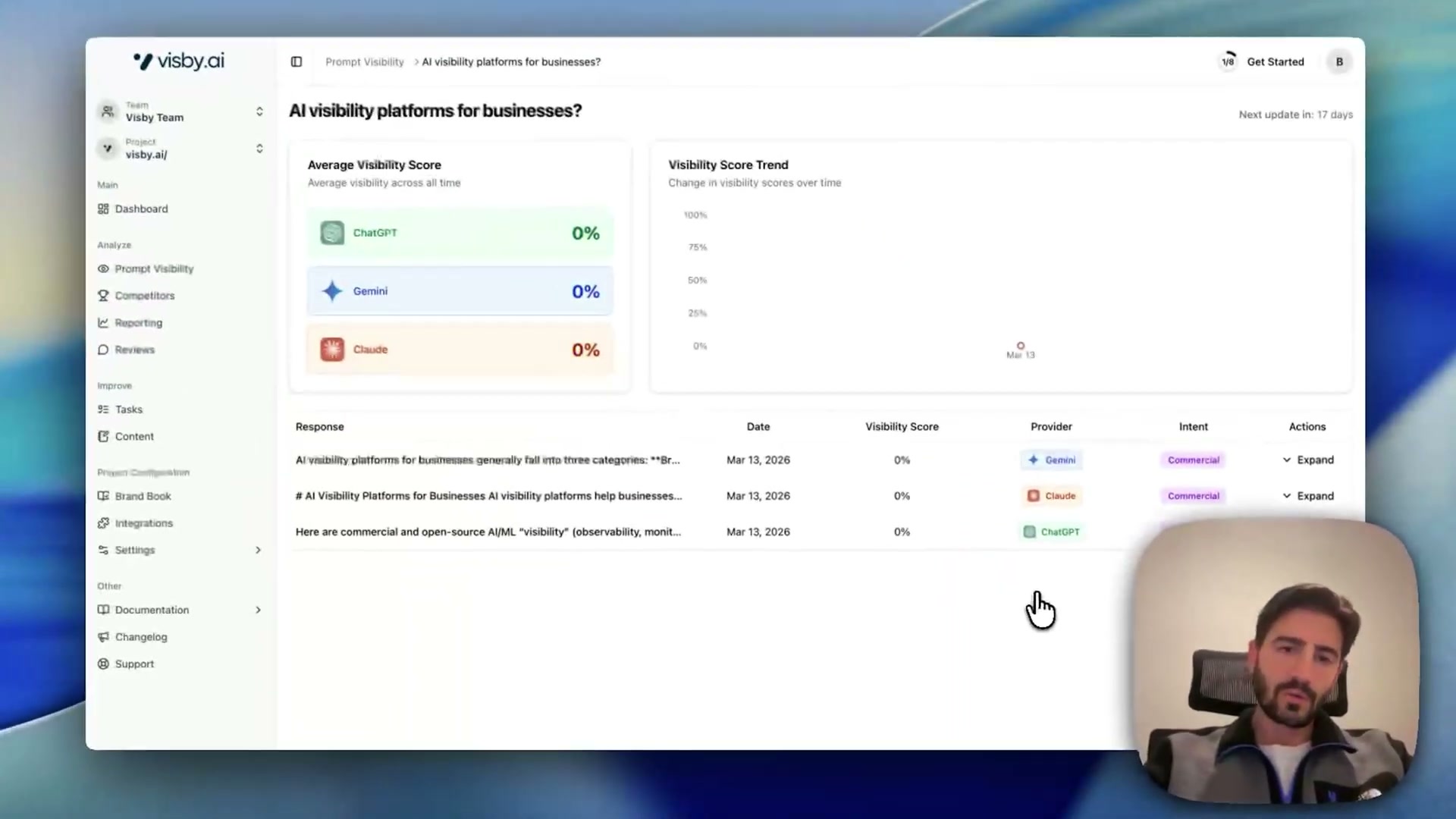
Task: Click the Settings sliders icon
Action: point(103,550)
